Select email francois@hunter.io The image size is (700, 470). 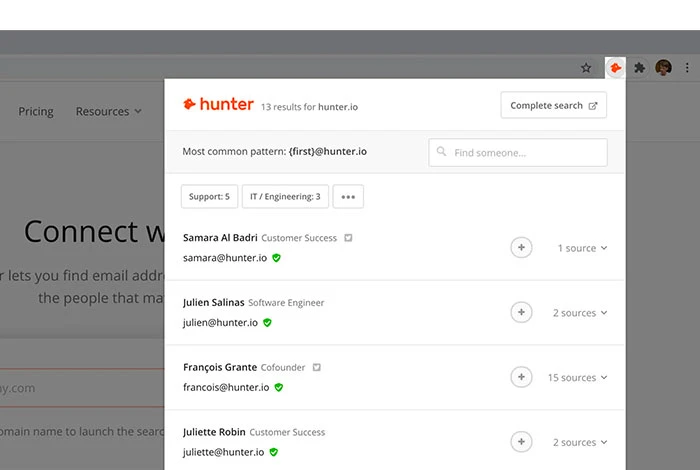226,387
